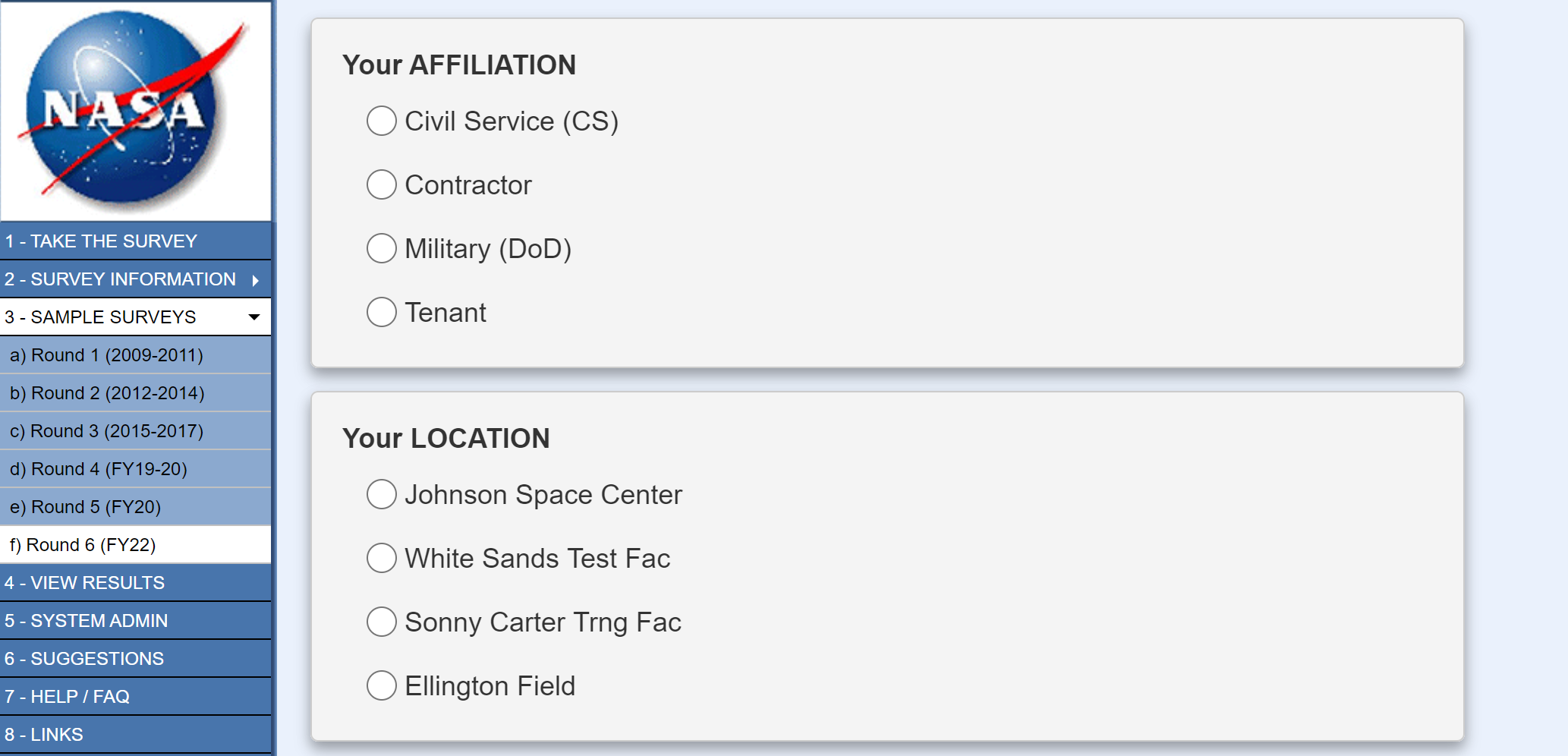The image size is (1568, 756).
Task: Expand the Survey Information submenu arrow
Action: [x=256, y=280]
